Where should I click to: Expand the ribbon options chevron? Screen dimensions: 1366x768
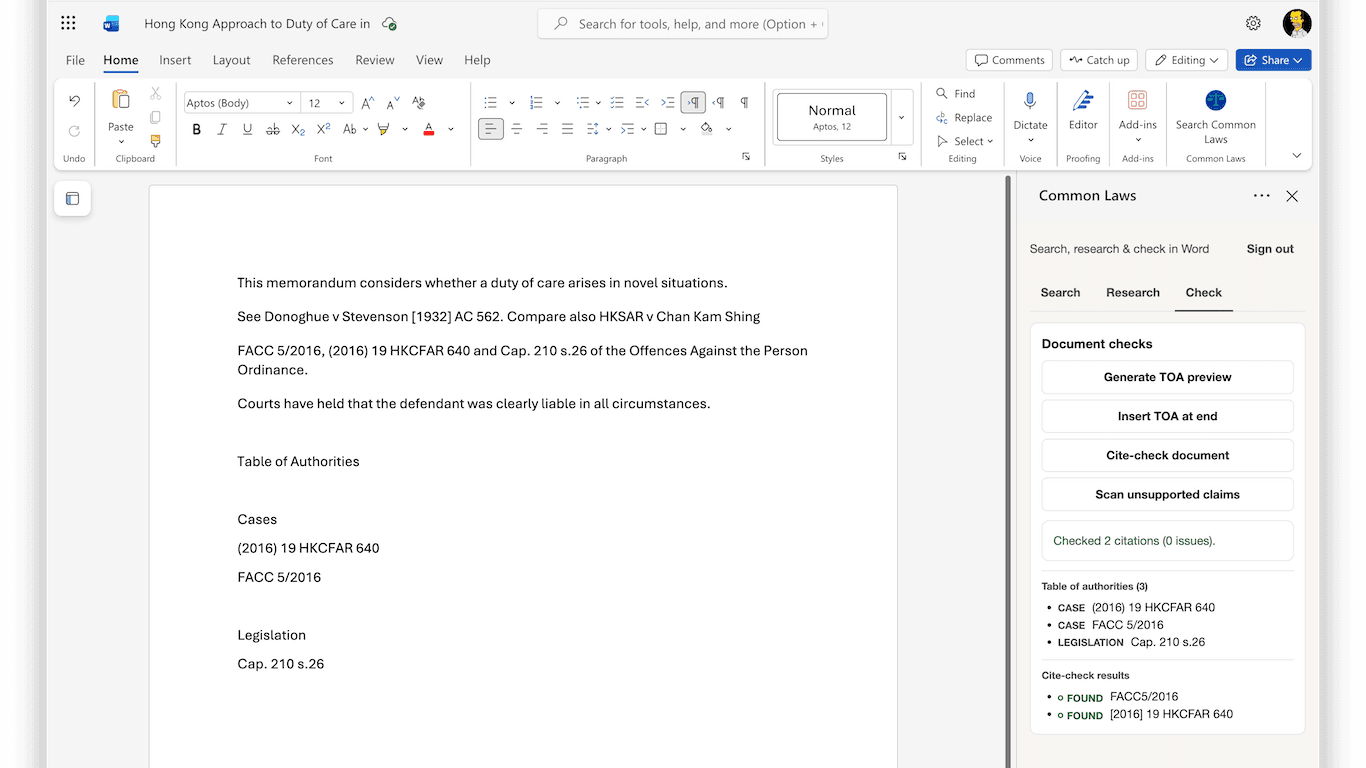coord(1297,155)
